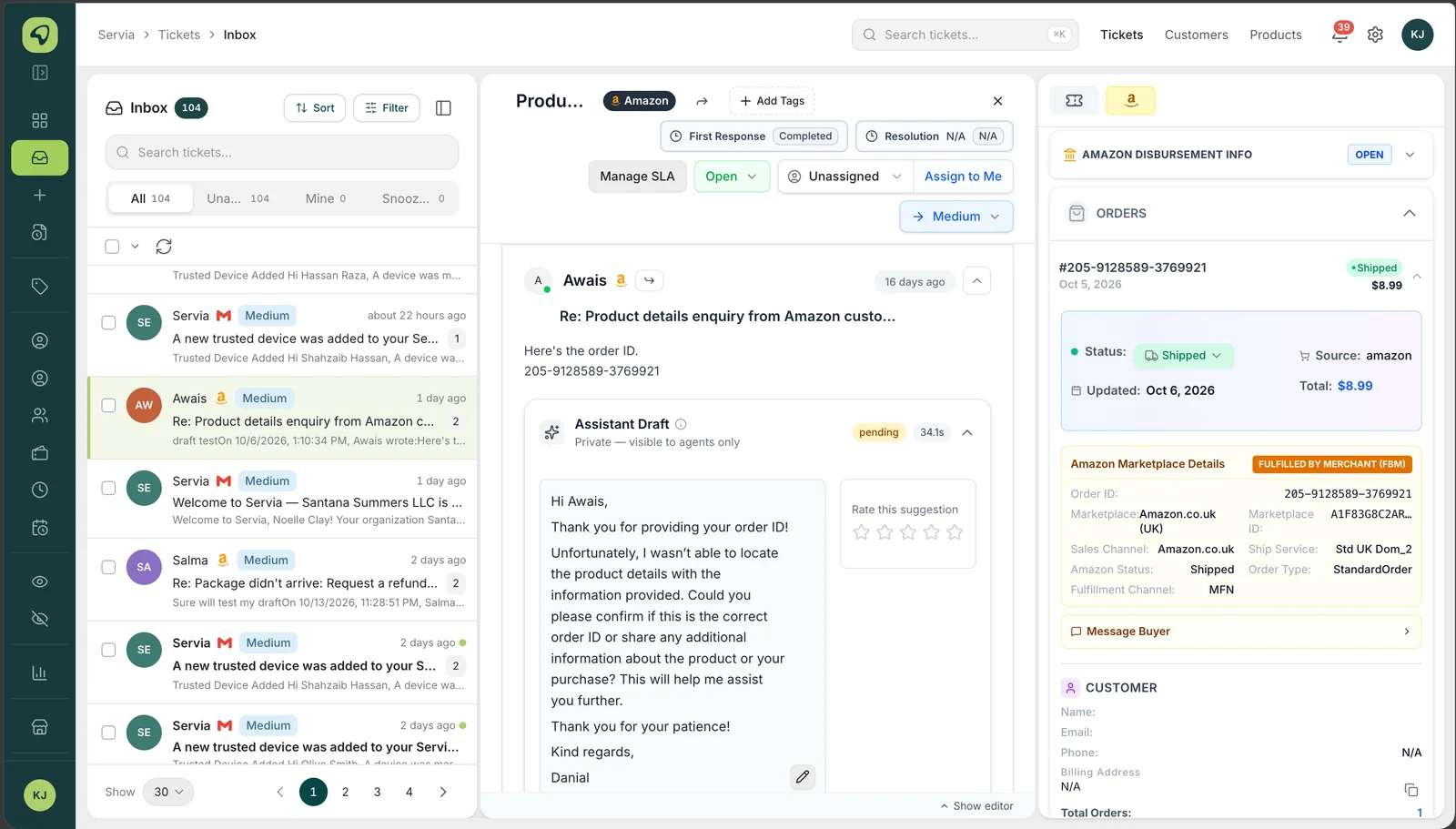
Task: Open the Unassigned assignee dropdown
Action: (844, 177)
